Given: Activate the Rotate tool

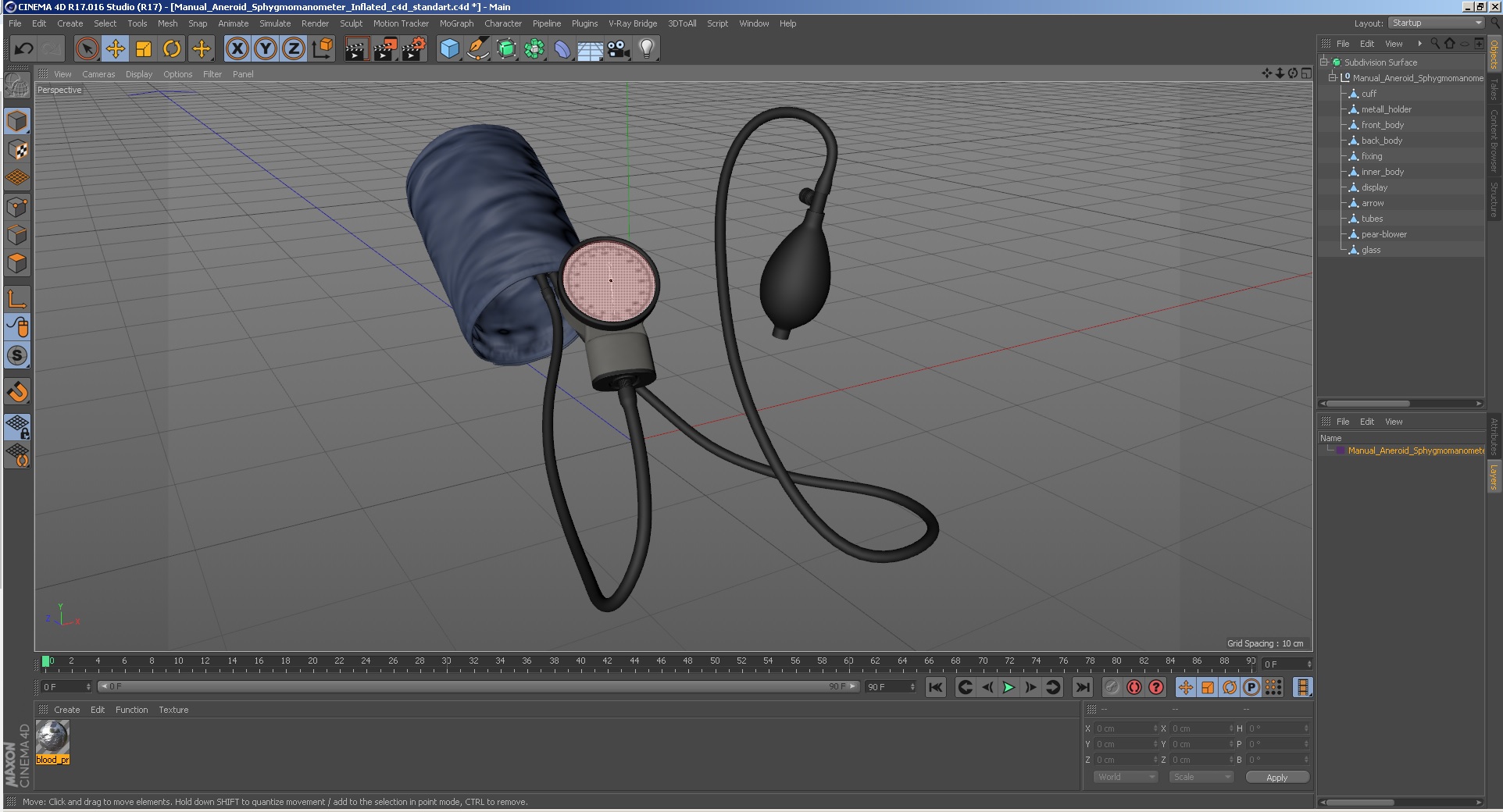Looking at the screenshot, I should 172,49.
